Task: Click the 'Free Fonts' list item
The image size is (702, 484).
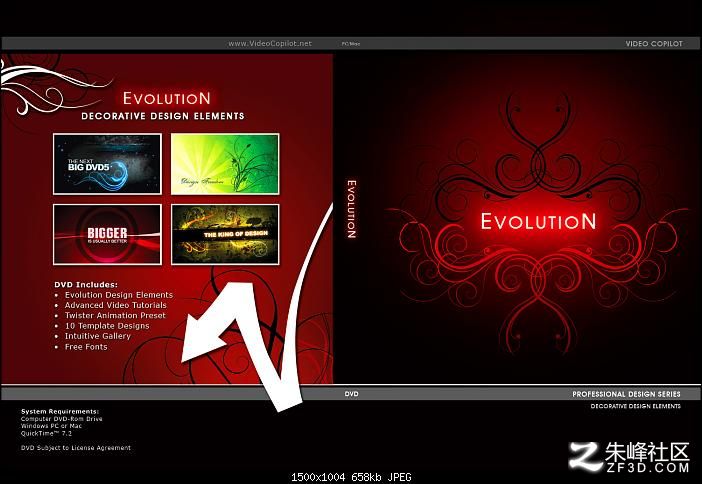Action: point(86,347)
